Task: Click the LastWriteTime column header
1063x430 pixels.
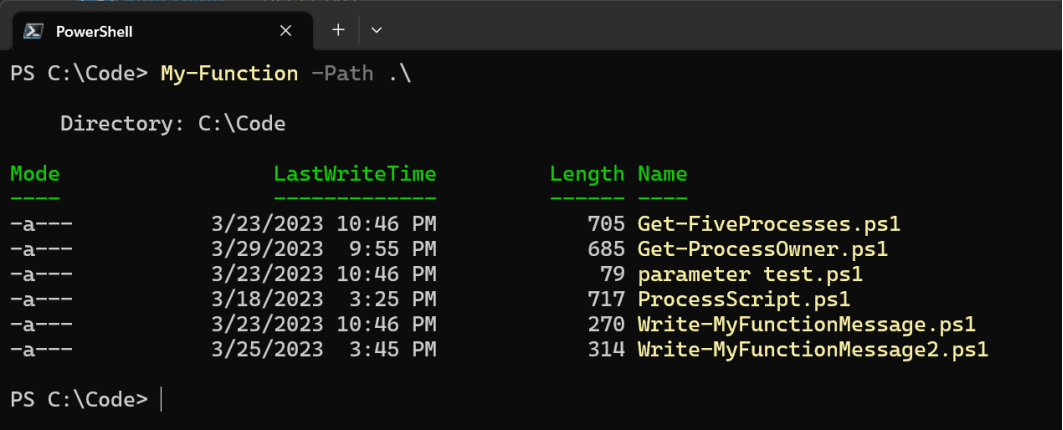Action: pos(355,174)
